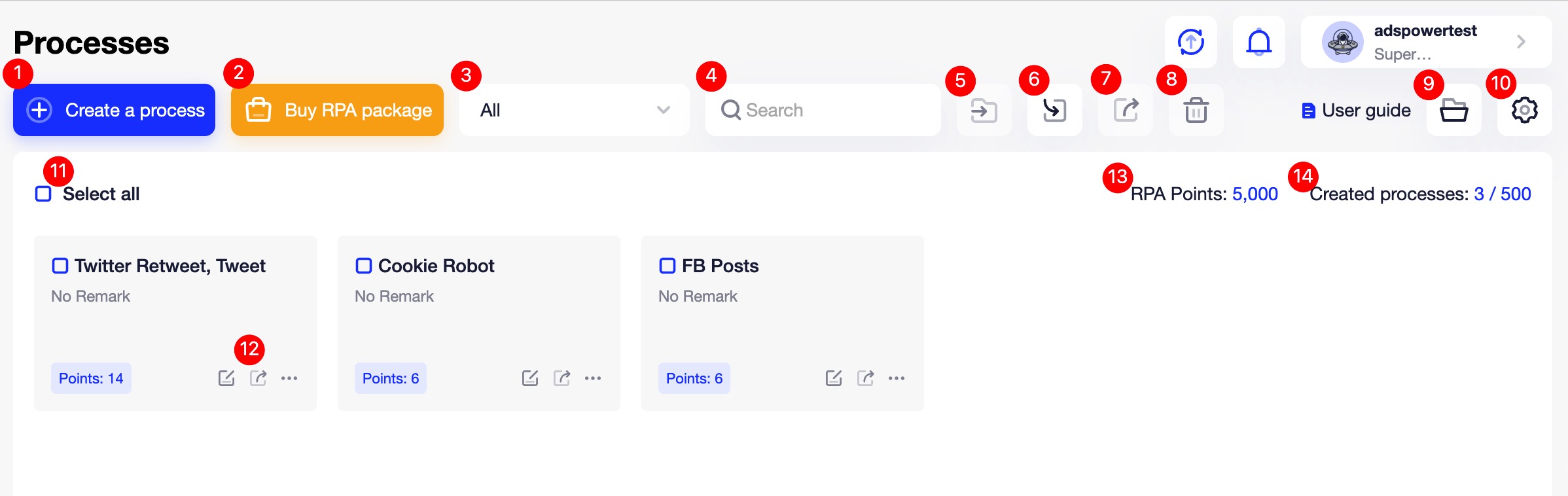Open the more options menu on FB Posts

(895, 378)
